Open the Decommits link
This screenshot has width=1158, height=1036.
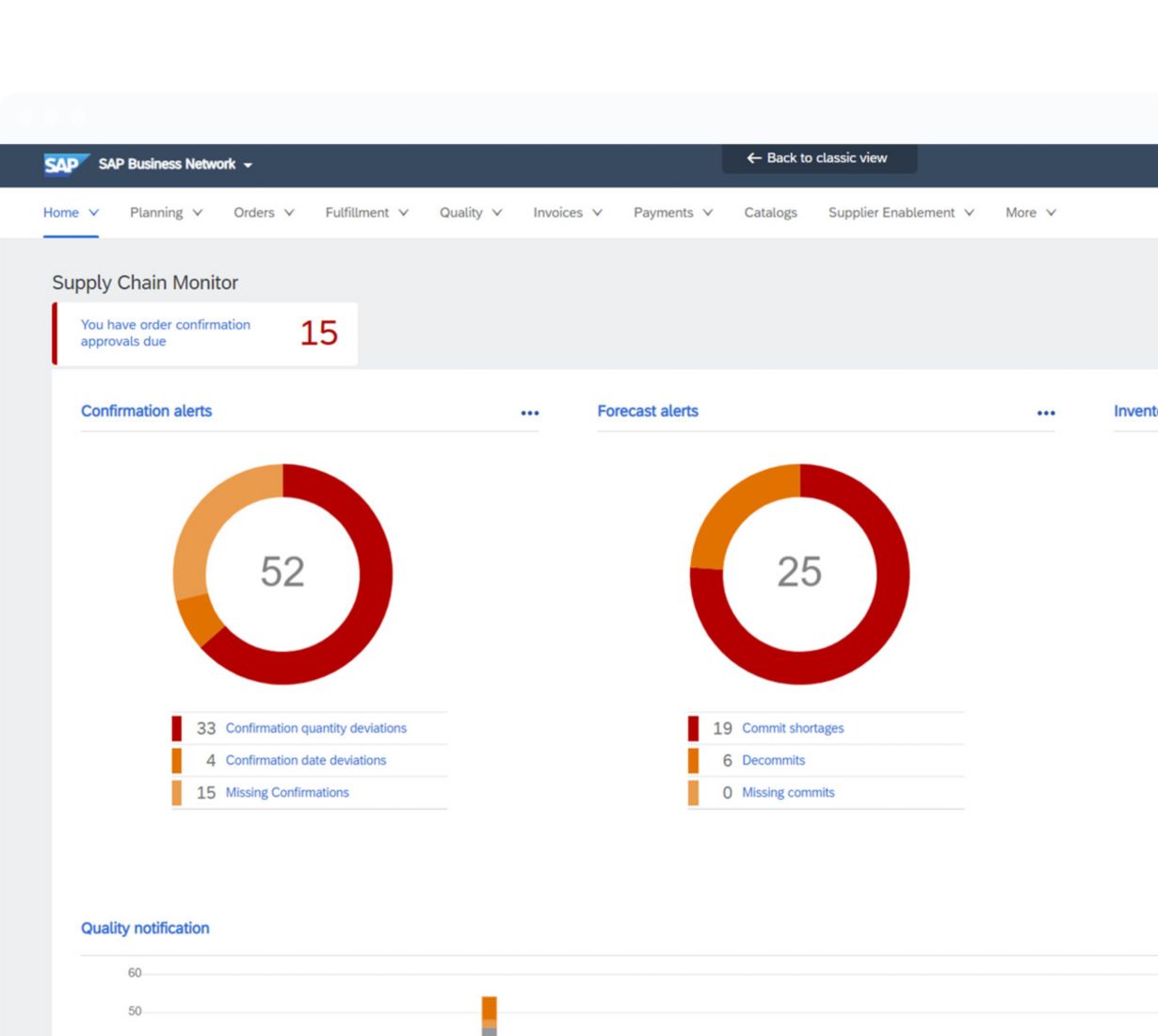coord(773,760)
